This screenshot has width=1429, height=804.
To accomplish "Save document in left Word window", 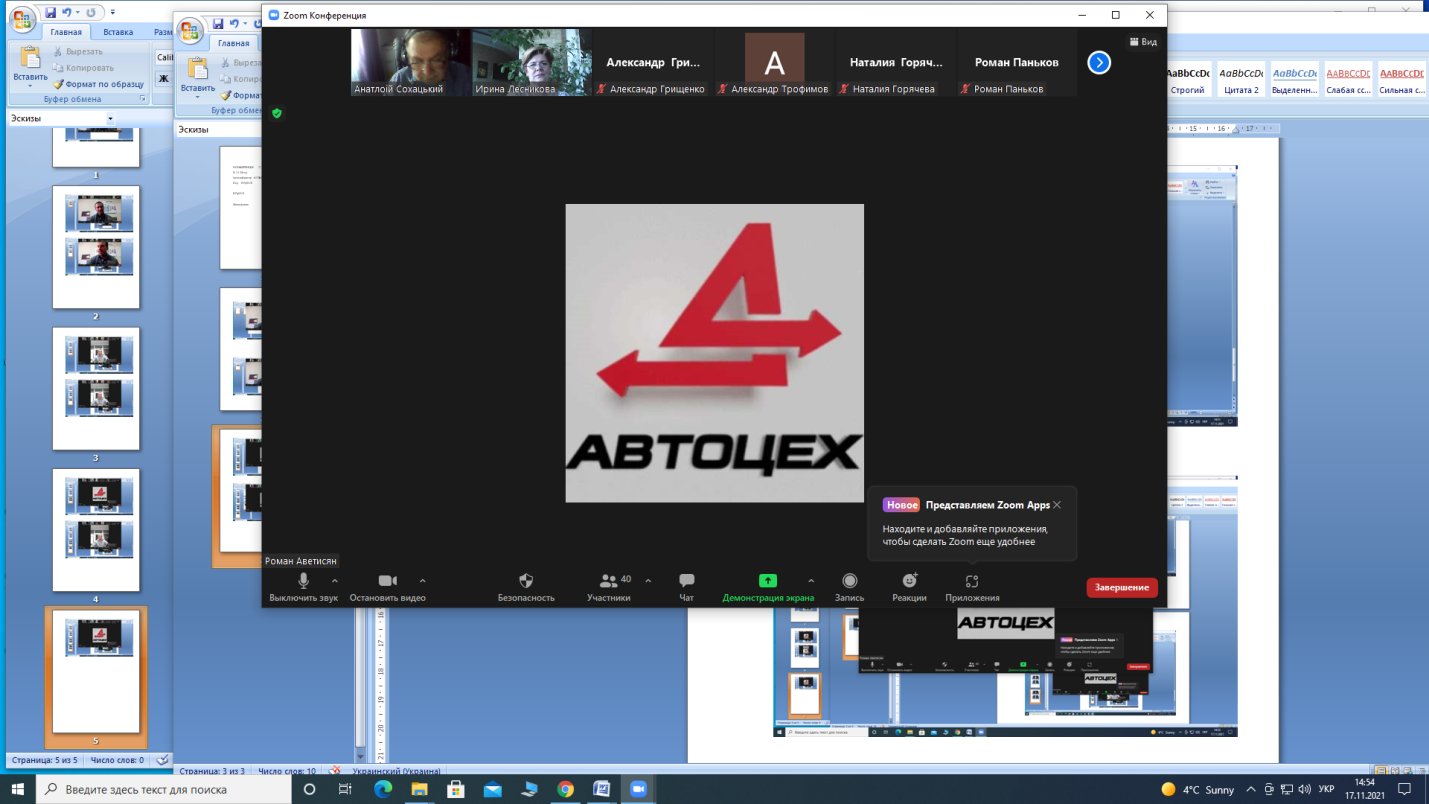I will [x=50, y=12].
